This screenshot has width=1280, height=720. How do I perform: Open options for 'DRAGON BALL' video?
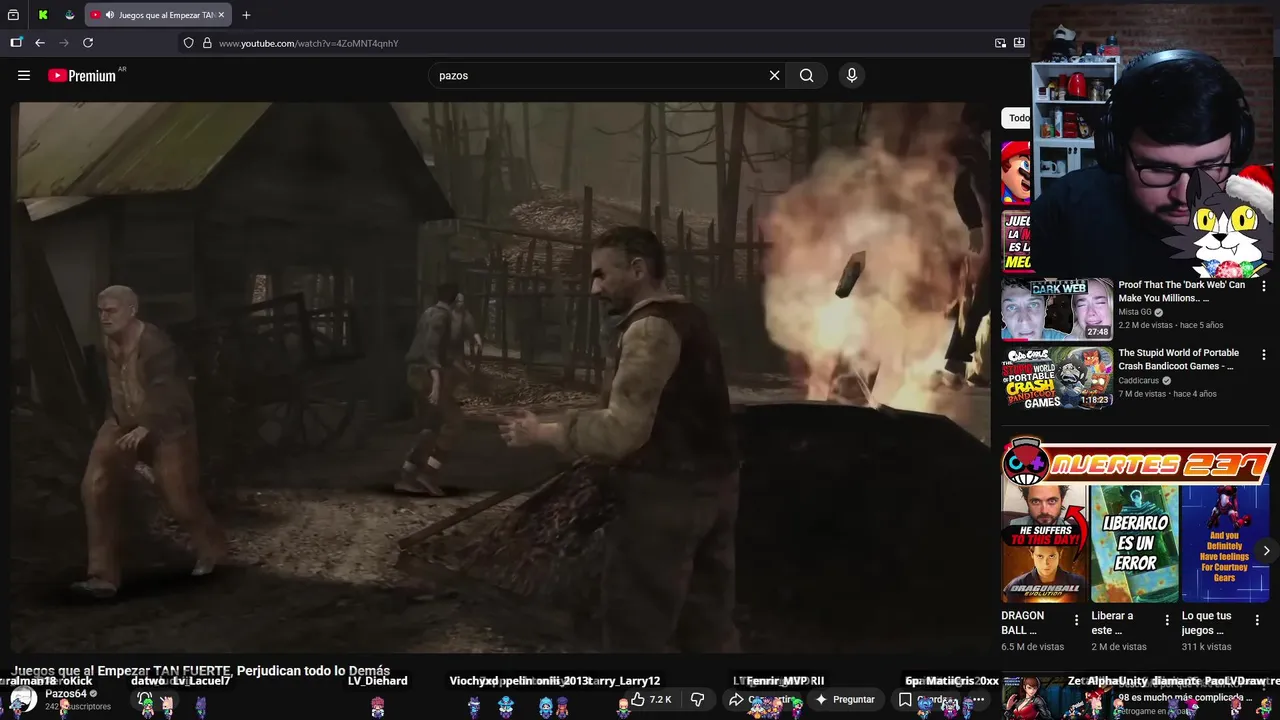(x=1076, y=620)
